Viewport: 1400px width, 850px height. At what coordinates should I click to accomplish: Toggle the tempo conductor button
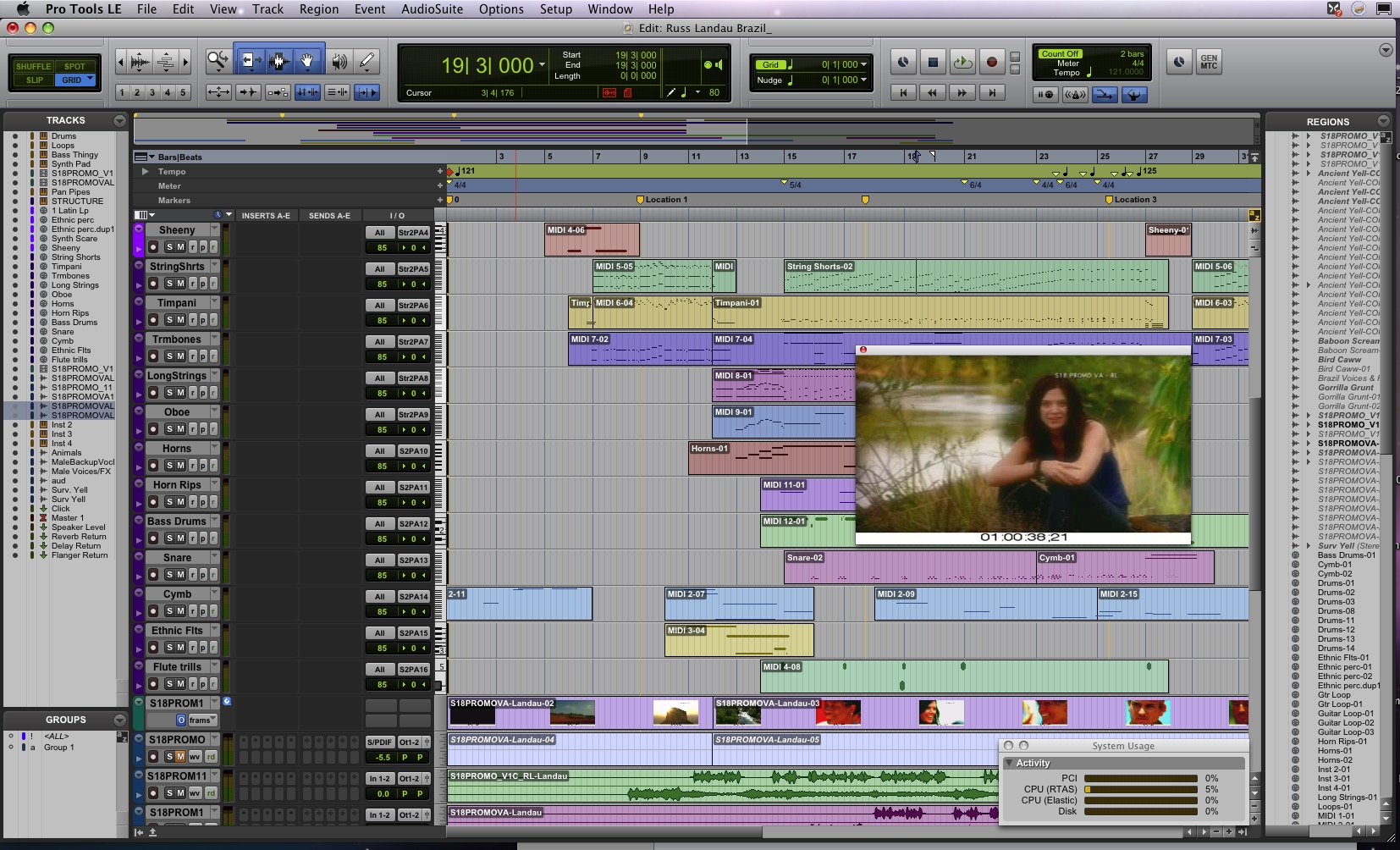(1133, 94)
